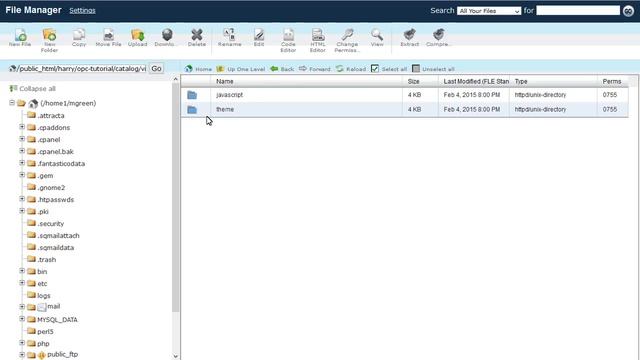Screen dimensions: 640x360
Task: Select the perl5 tree folder
Action: [x=45, y=331]
